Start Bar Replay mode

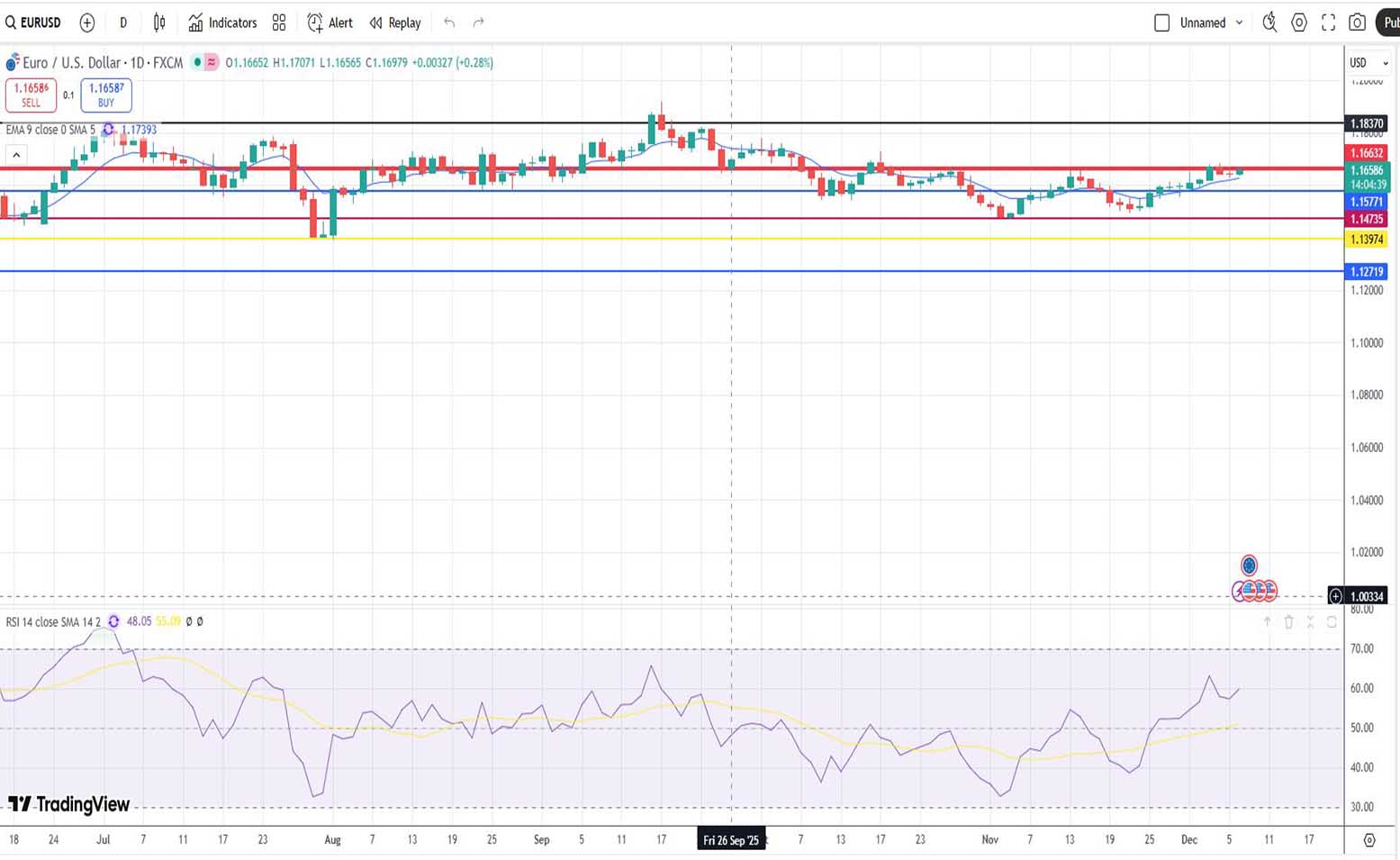(x=395, y=23)
